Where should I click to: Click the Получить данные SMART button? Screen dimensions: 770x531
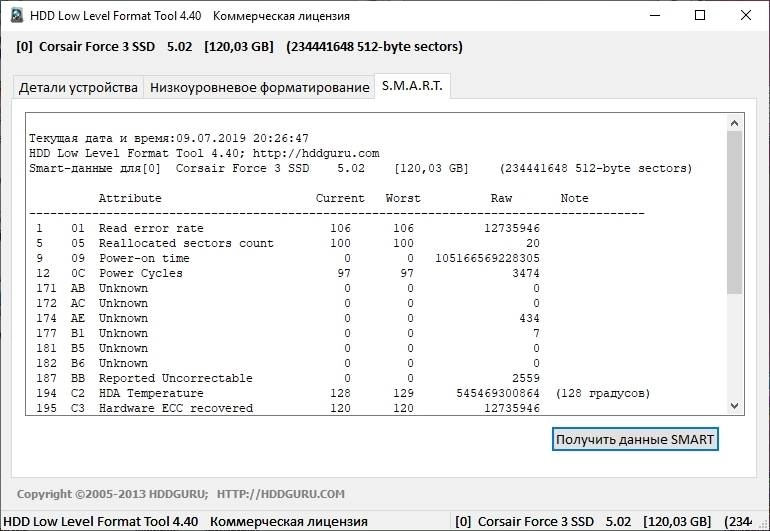635,440
